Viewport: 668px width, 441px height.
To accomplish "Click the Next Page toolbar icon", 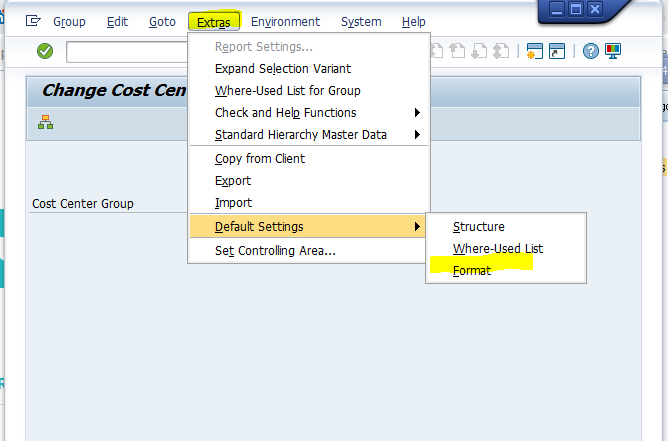I will tap(479, 51).
